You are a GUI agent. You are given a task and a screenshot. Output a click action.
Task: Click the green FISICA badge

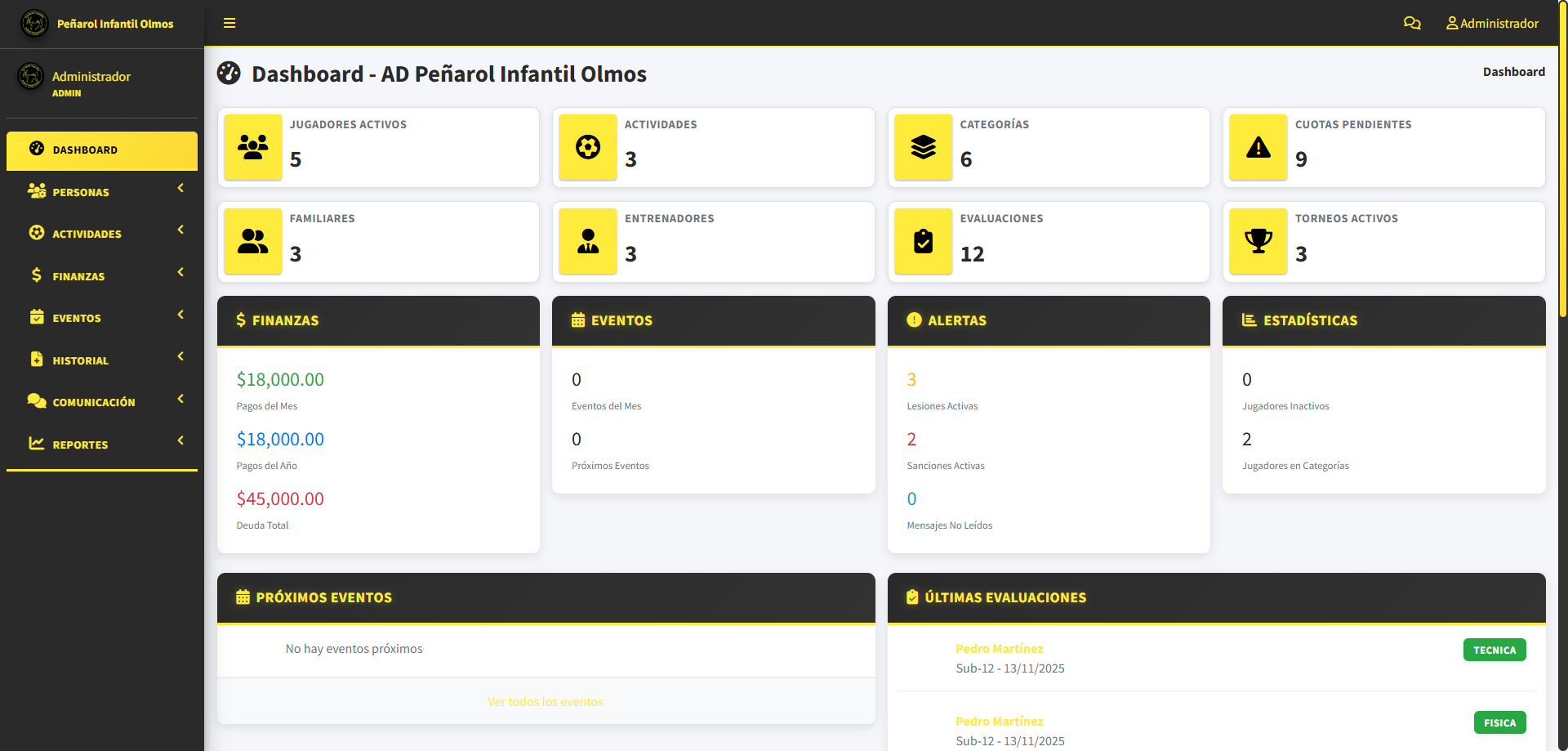[1499, 723]
